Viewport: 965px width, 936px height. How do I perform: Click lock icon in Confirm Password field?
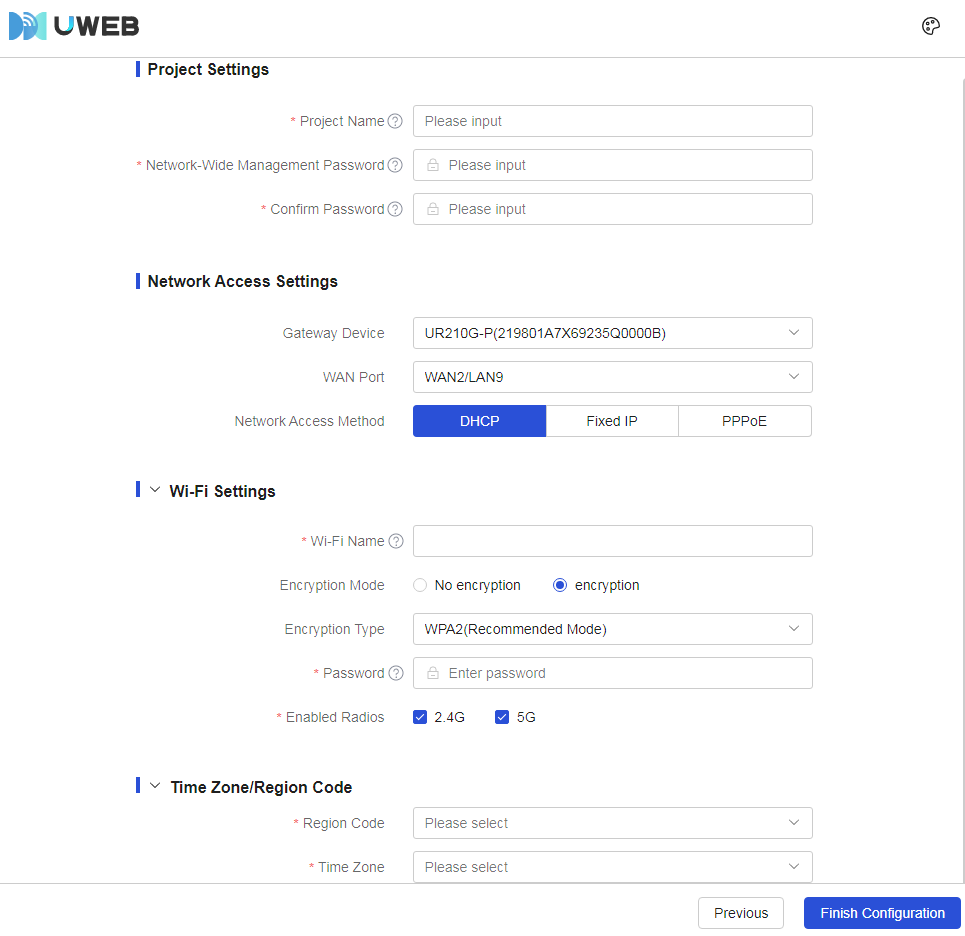coord(433,209)
